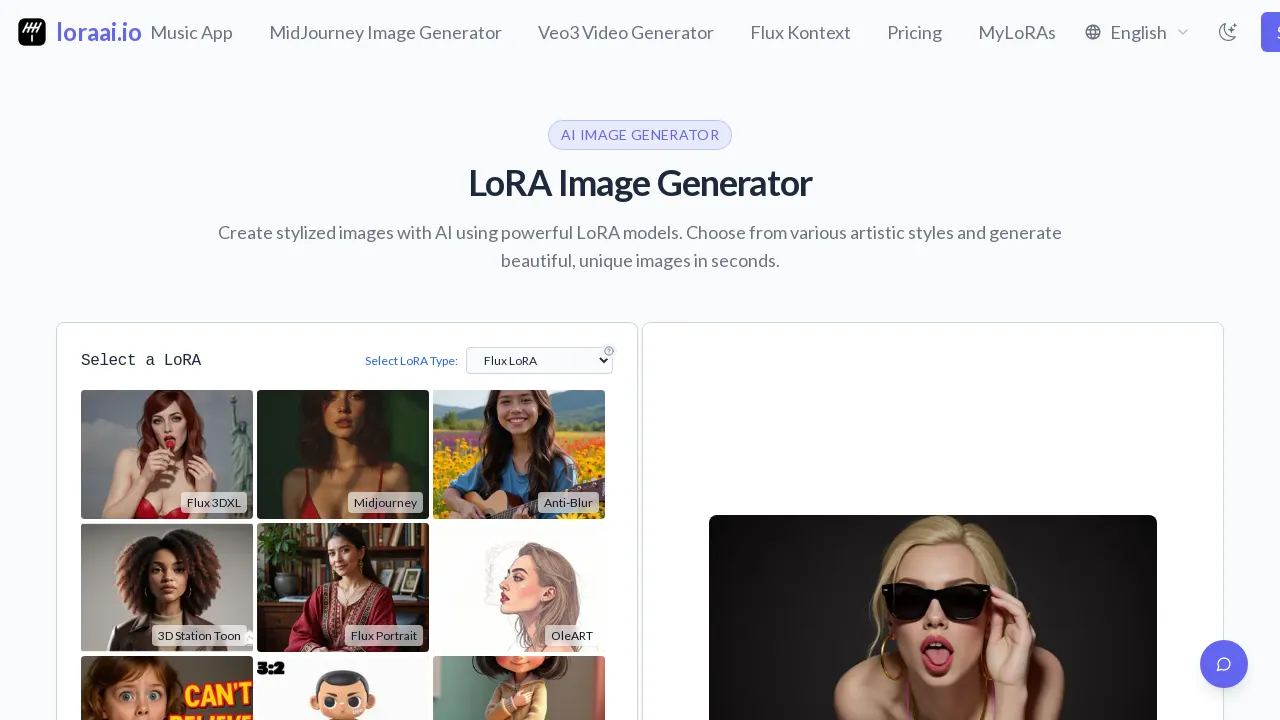1280x720 pixels.
Task: Open the Veo3 Video Generator page
Action: pos(626,32)
